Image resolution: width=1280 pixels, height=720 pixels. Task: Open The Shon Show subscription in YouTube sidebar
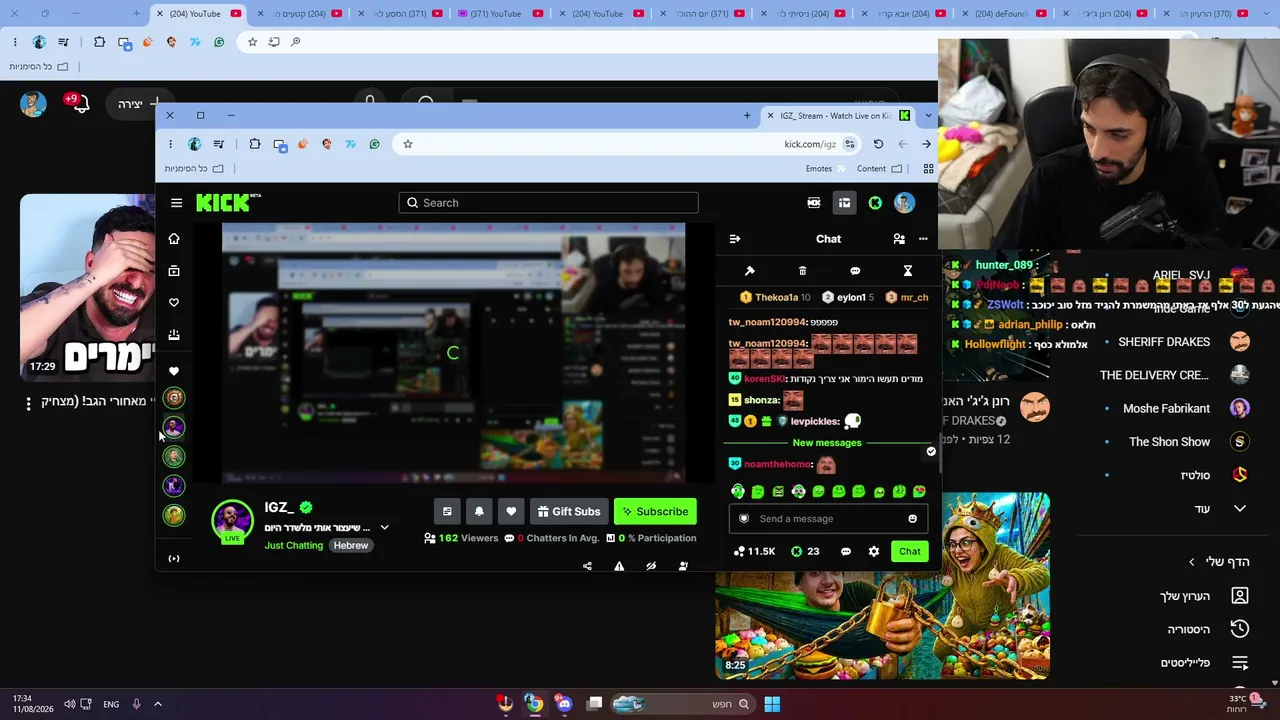[1179, 442]
